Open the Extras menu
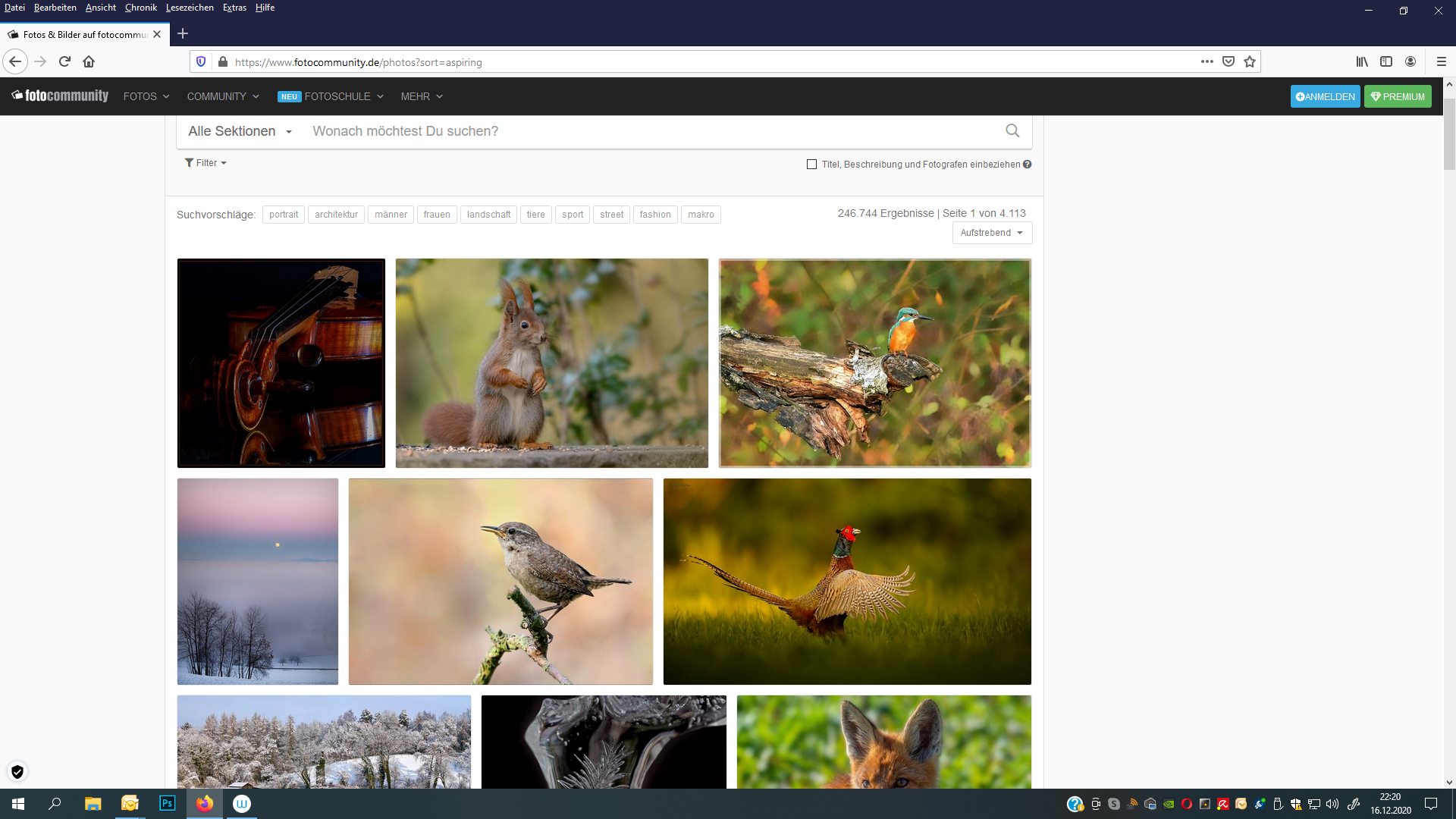Image resolution: width=1456 pixels, height=819 pixels. [234, 8]
